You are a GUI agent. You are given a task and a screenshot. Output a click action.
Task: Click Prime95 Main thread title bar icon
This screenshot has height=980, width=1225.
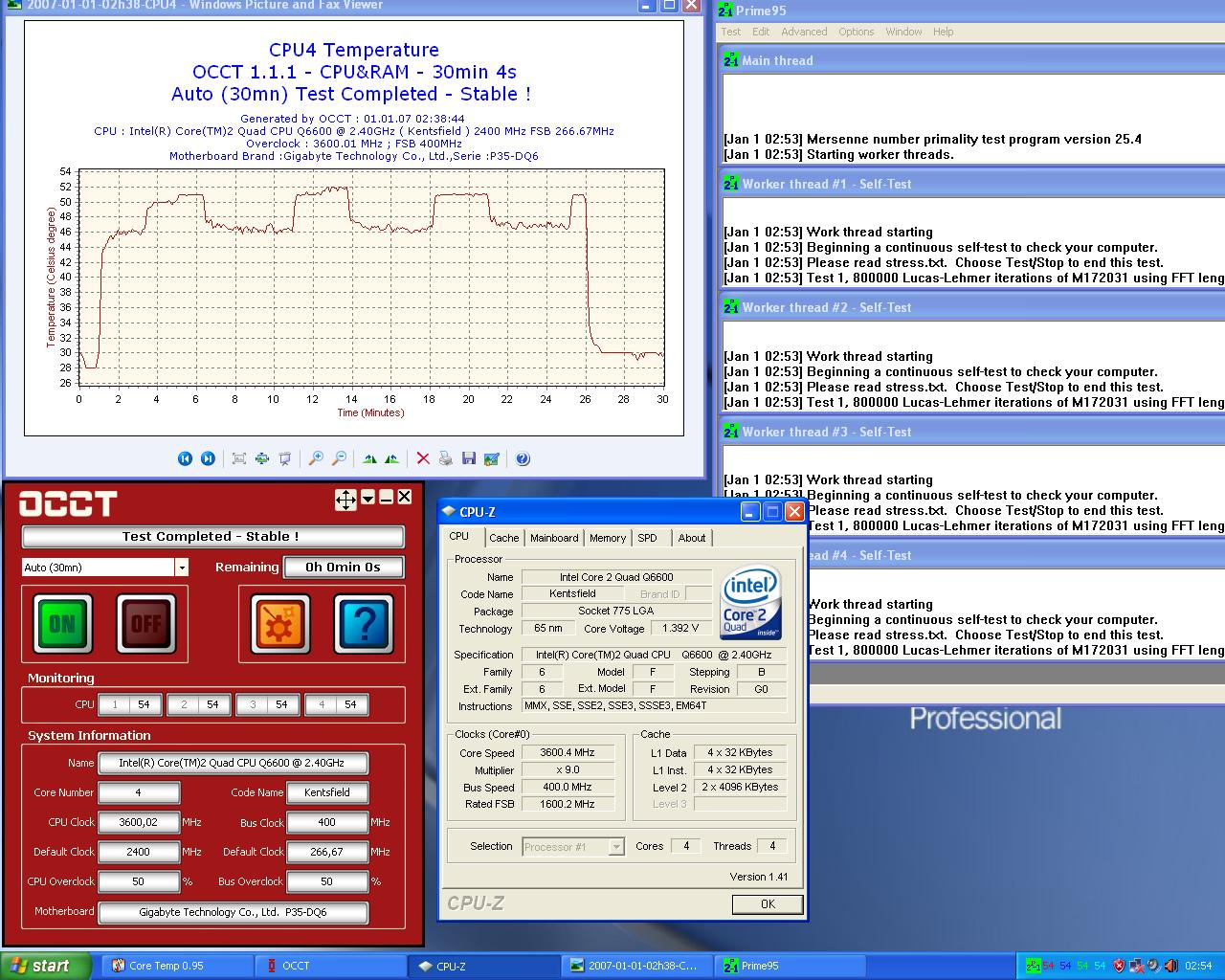(731, 60)
